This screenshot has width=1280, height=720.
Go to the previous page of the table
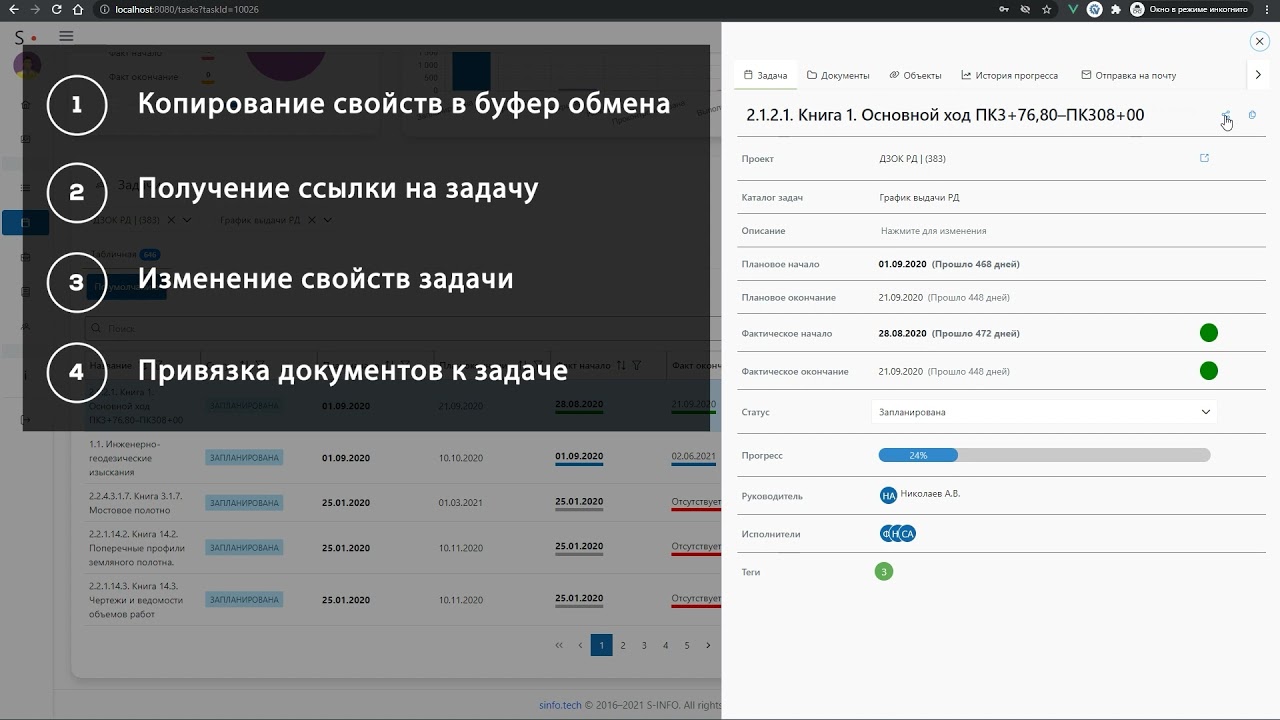580,645
